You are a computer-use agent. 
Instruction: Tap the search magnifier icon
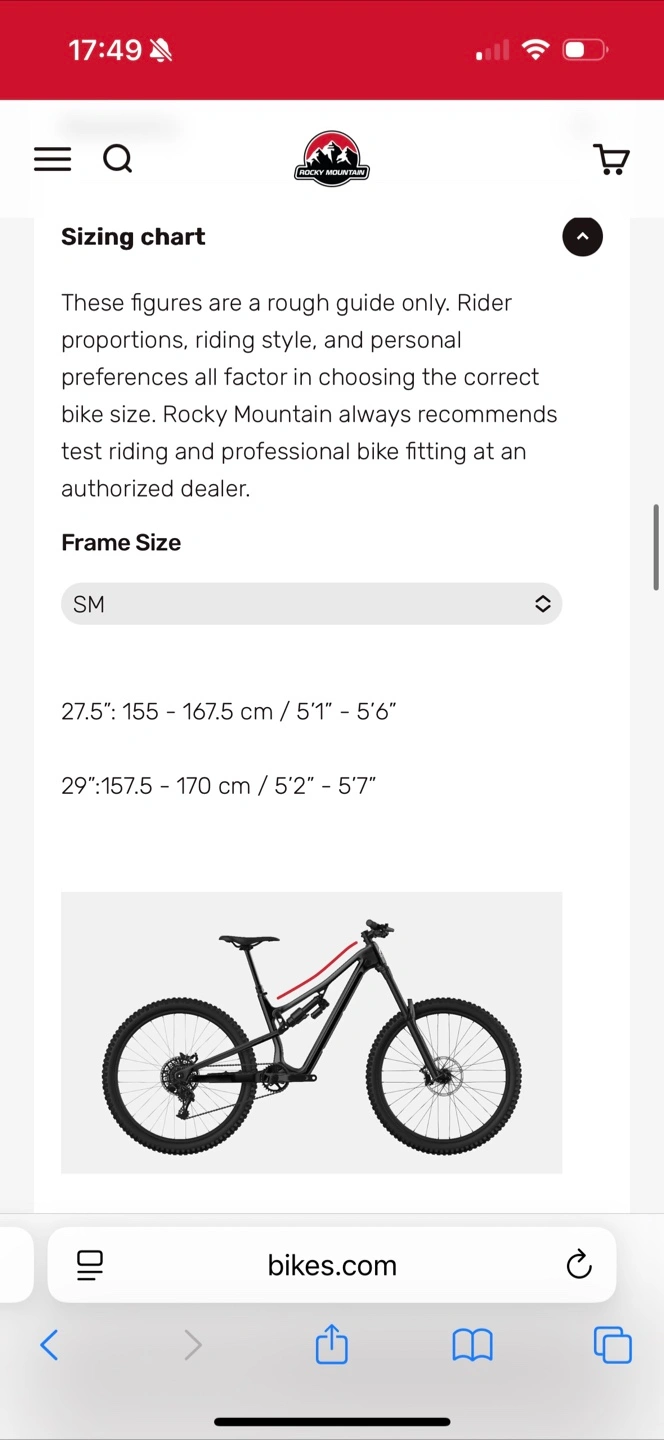click(118, 159)
